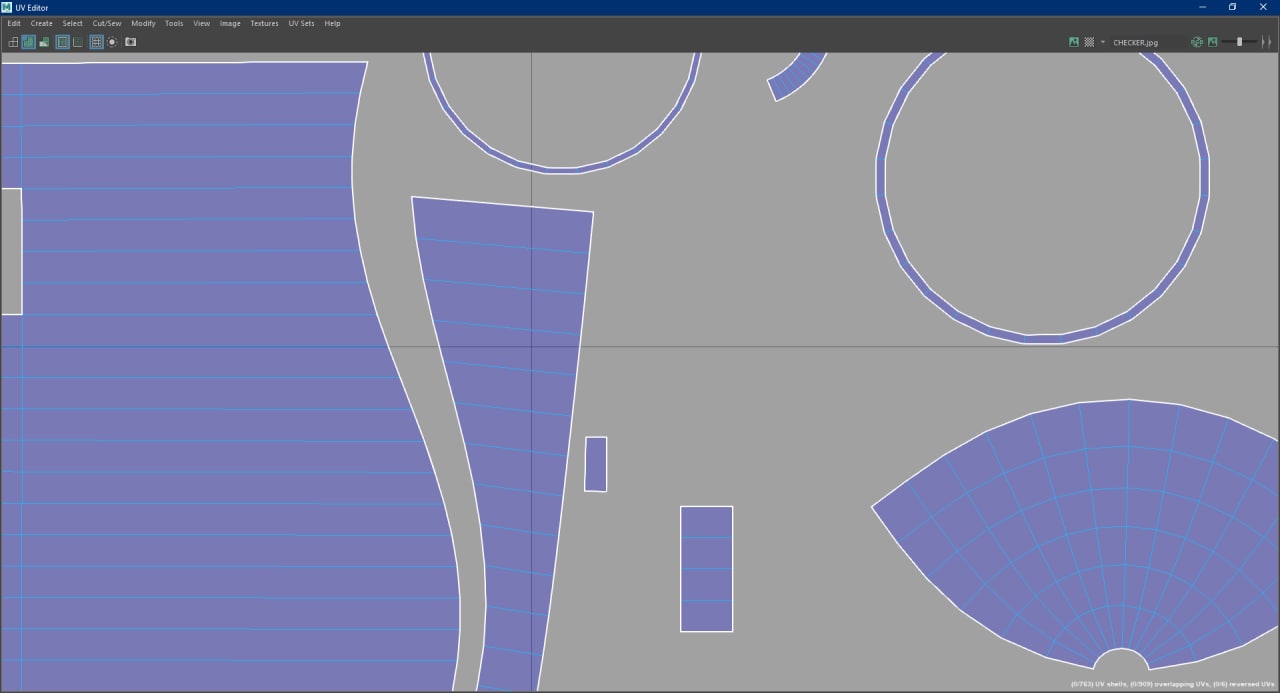1280x693 pixels.
Task: Toggle the display image icon
Action: [x=1074, y=42]
